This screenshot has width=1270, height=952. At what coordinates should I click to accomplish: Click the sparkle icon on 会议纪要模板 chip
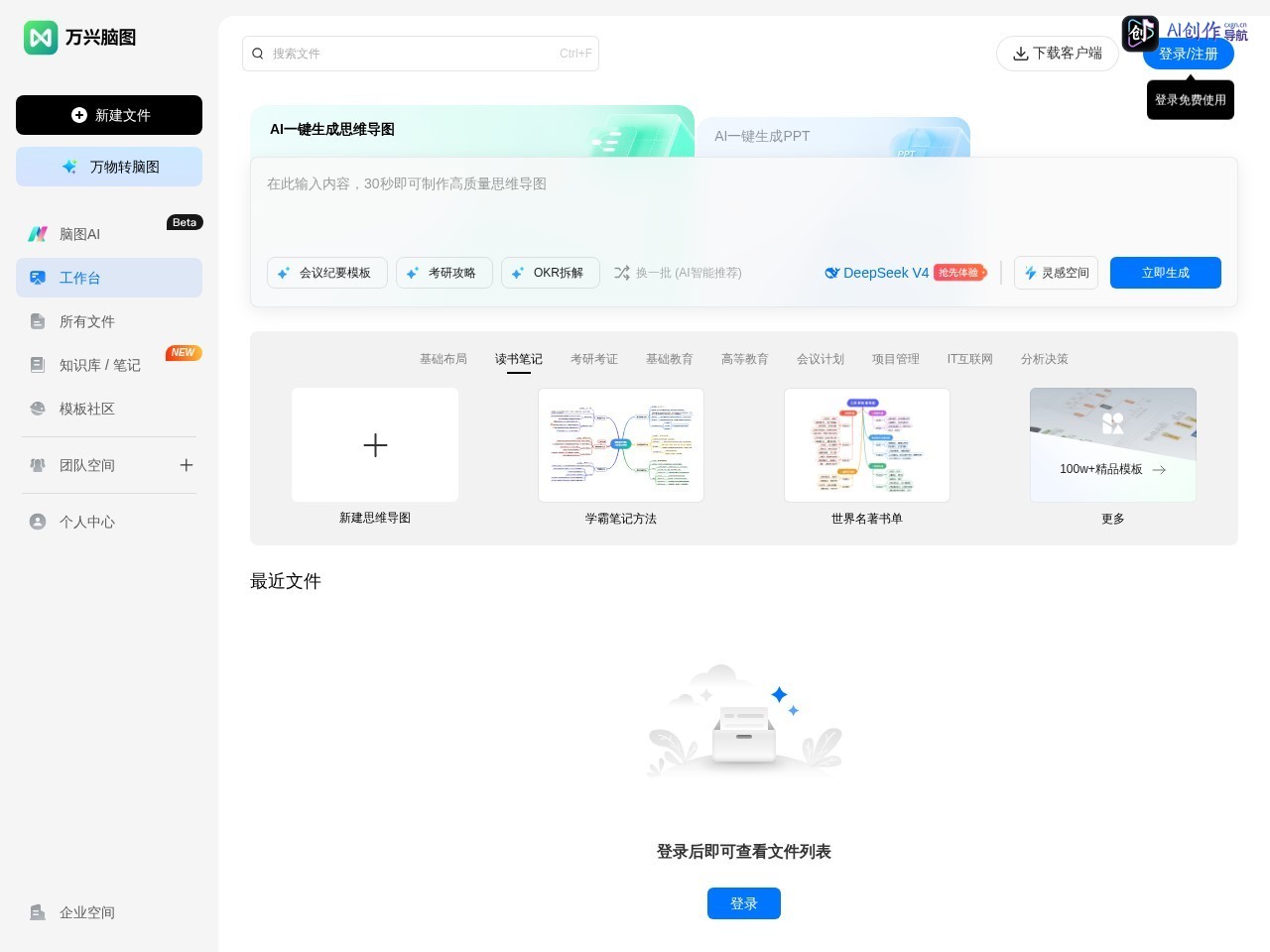284,273
